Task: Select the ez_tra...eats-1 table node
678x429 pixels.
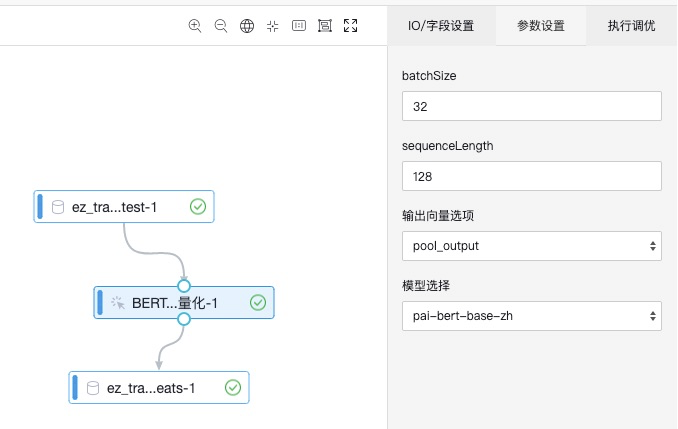Action: tap(150, 387)
